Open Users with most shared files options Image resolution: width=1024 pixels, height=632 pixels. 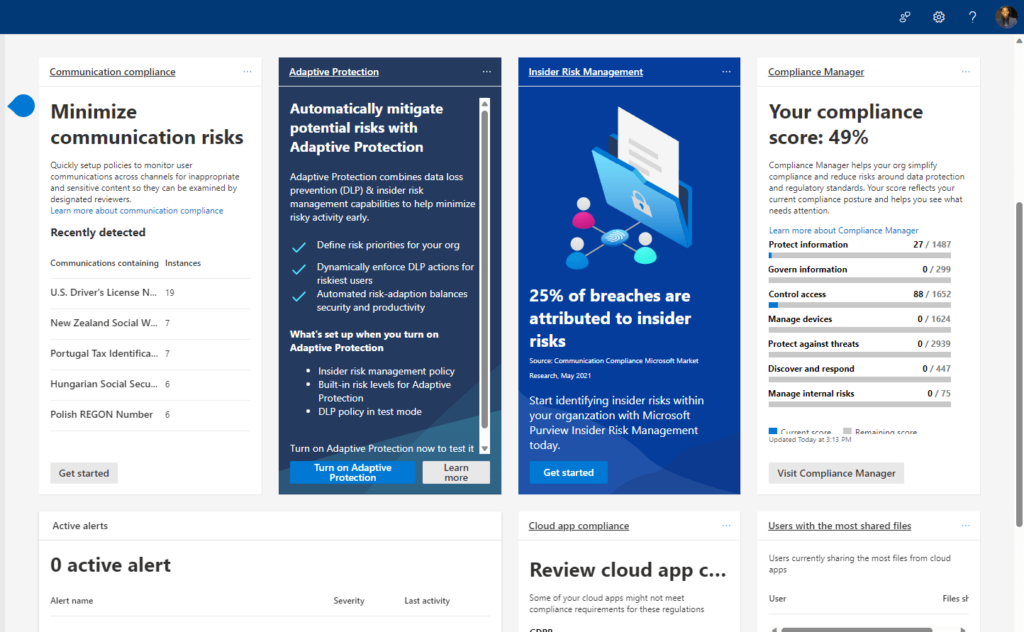(966, 526)
